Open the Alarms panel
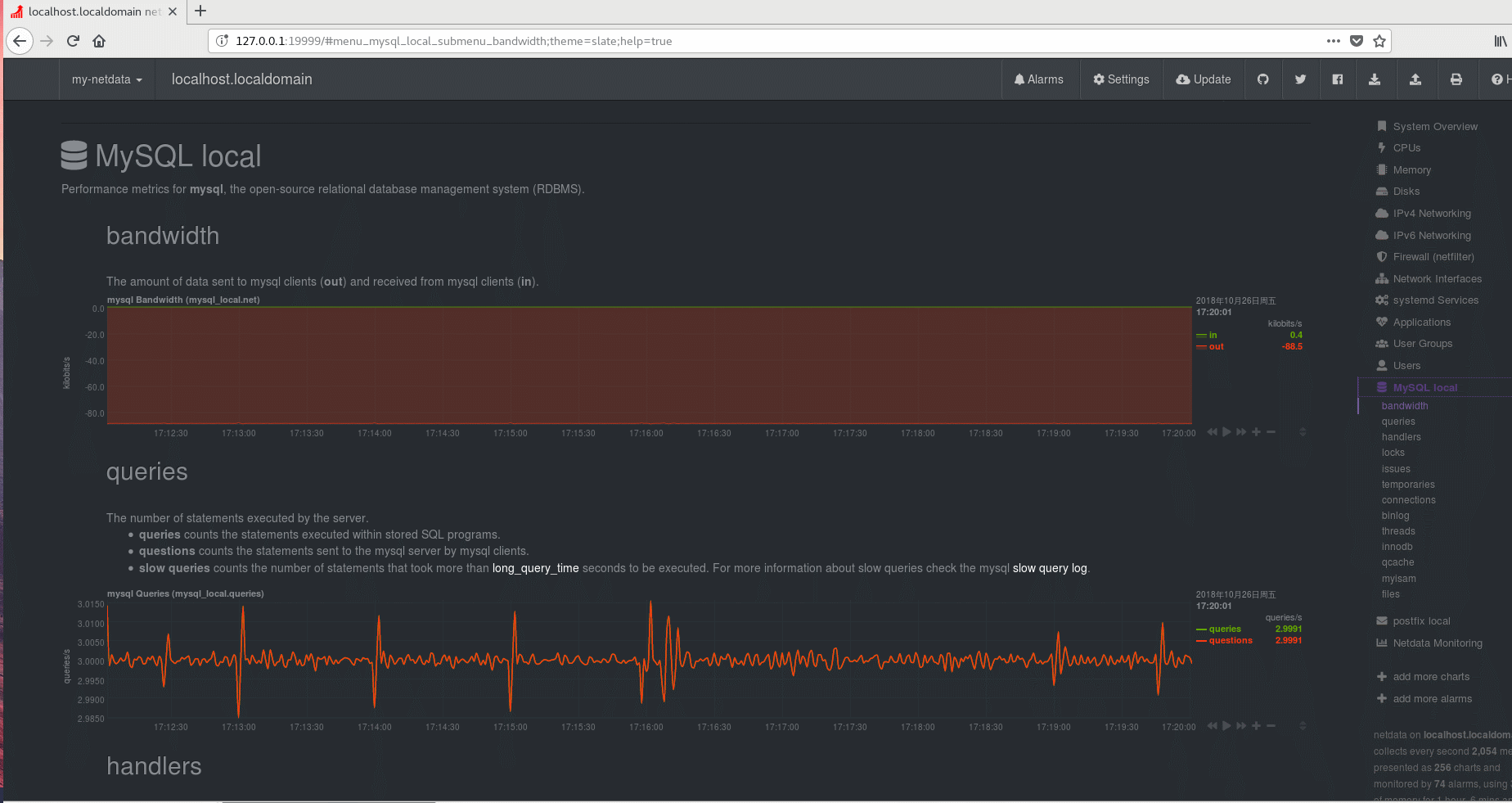Screen dimensions: 1512x803 coord(1039,79)
